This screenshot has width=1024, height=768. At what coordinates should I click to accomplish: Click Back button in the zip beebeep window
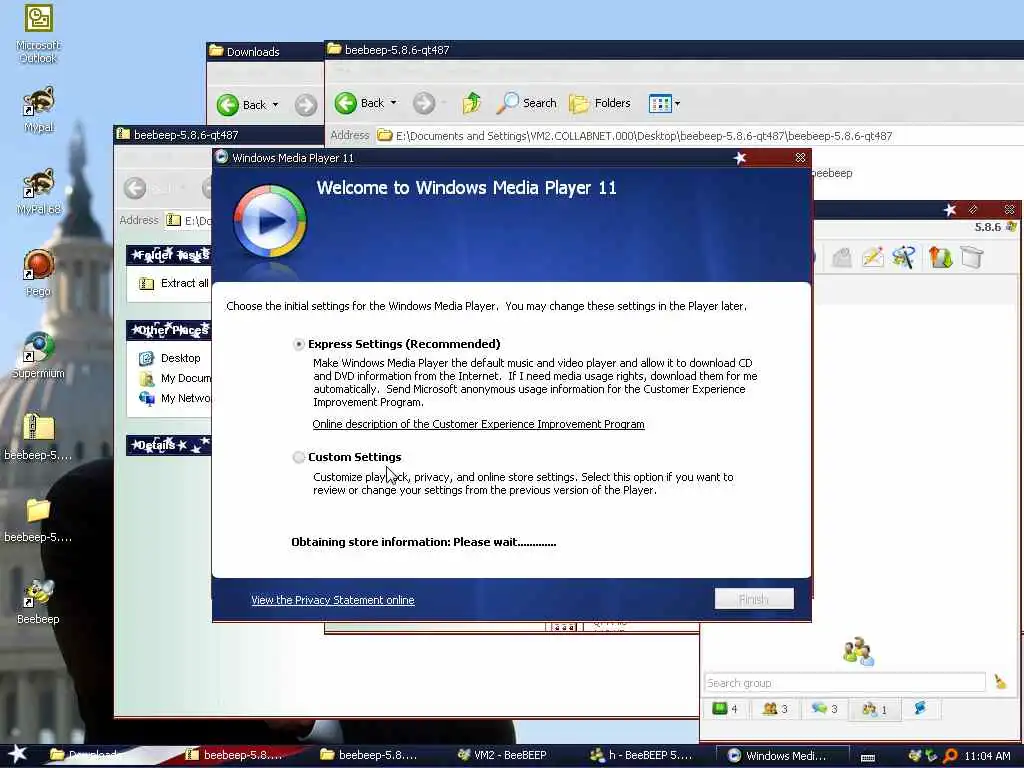point(135,188)
